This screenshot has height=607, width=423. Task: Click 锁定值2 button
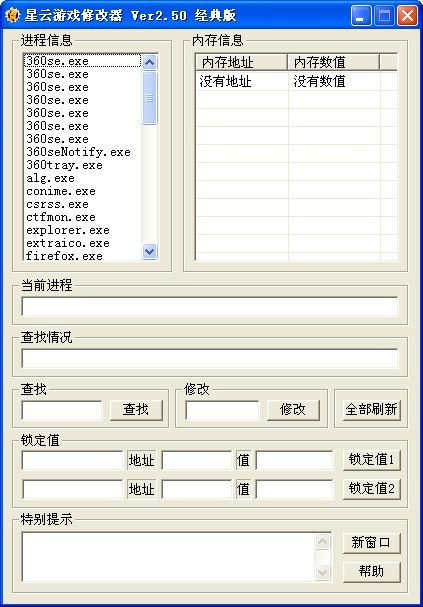pos(371,489)
